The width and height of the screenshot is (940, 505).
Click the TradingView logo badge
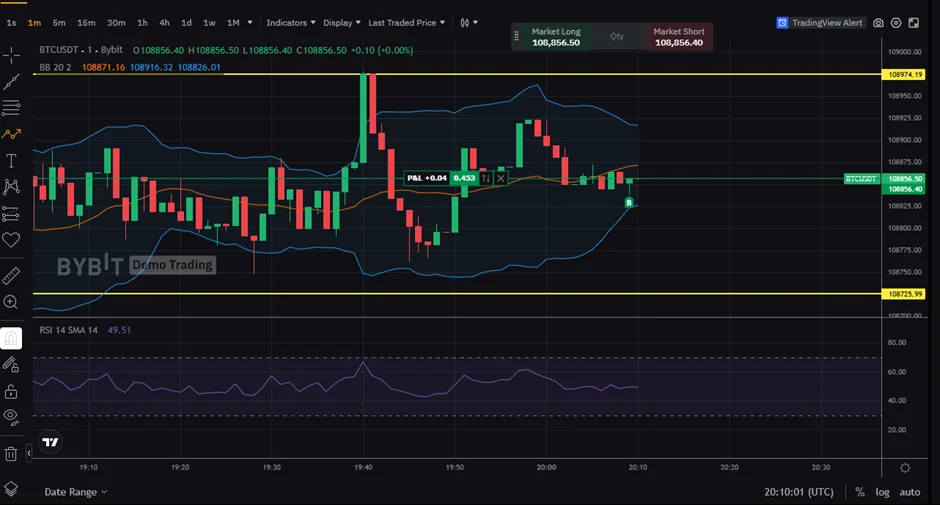(x=50, y=442)
